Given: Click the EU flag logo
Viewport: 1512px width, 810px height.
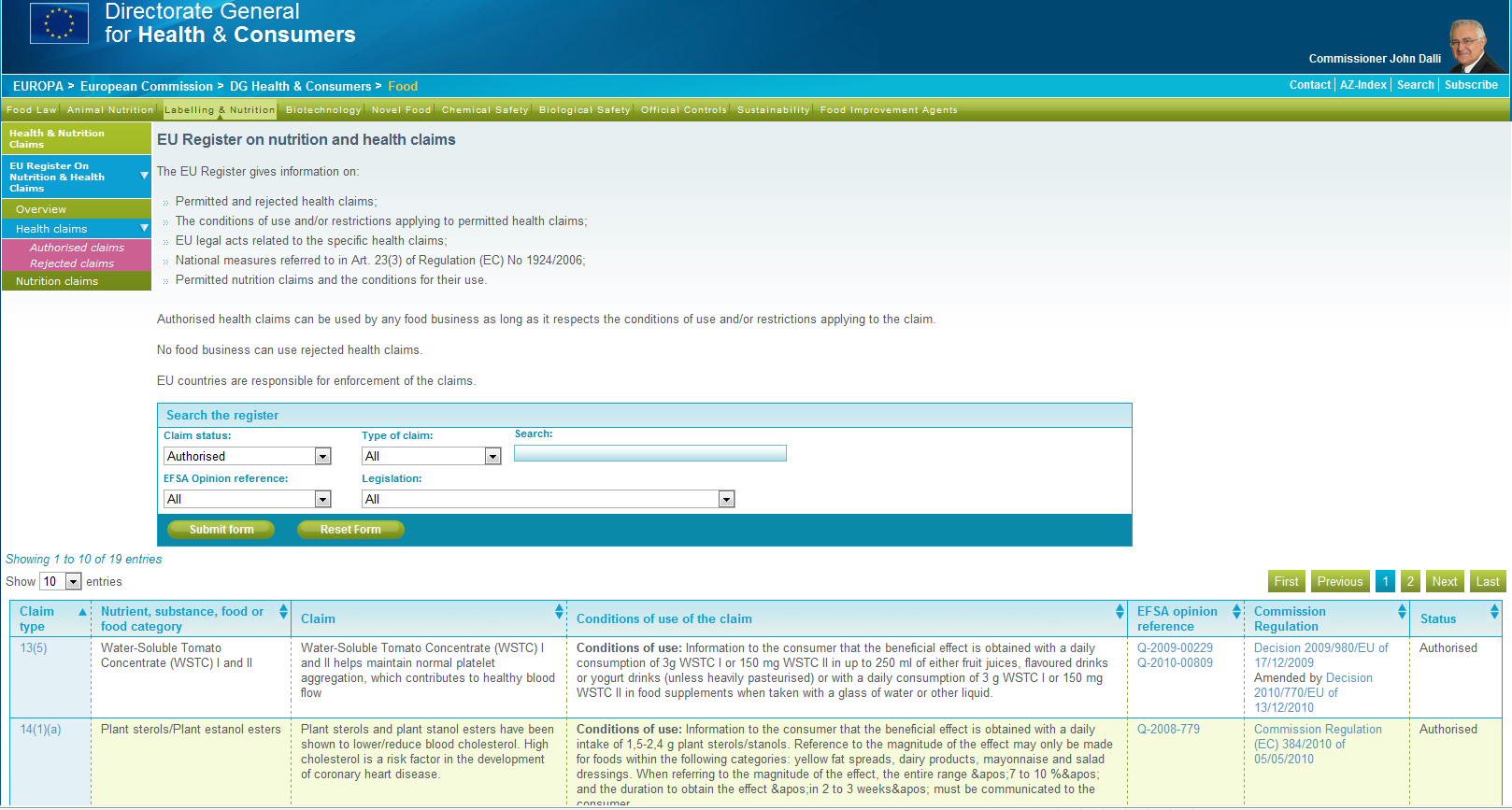Looking at the screenshot, I should coord(59,22).
